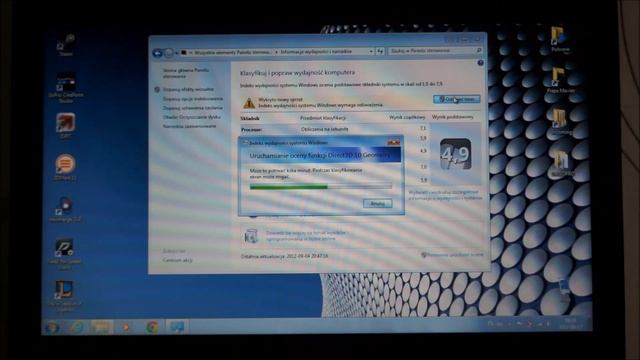Open the Windows Start orb
Image resolution: width=640 pixels, height=360 pixels.
[x=52, y=327]
